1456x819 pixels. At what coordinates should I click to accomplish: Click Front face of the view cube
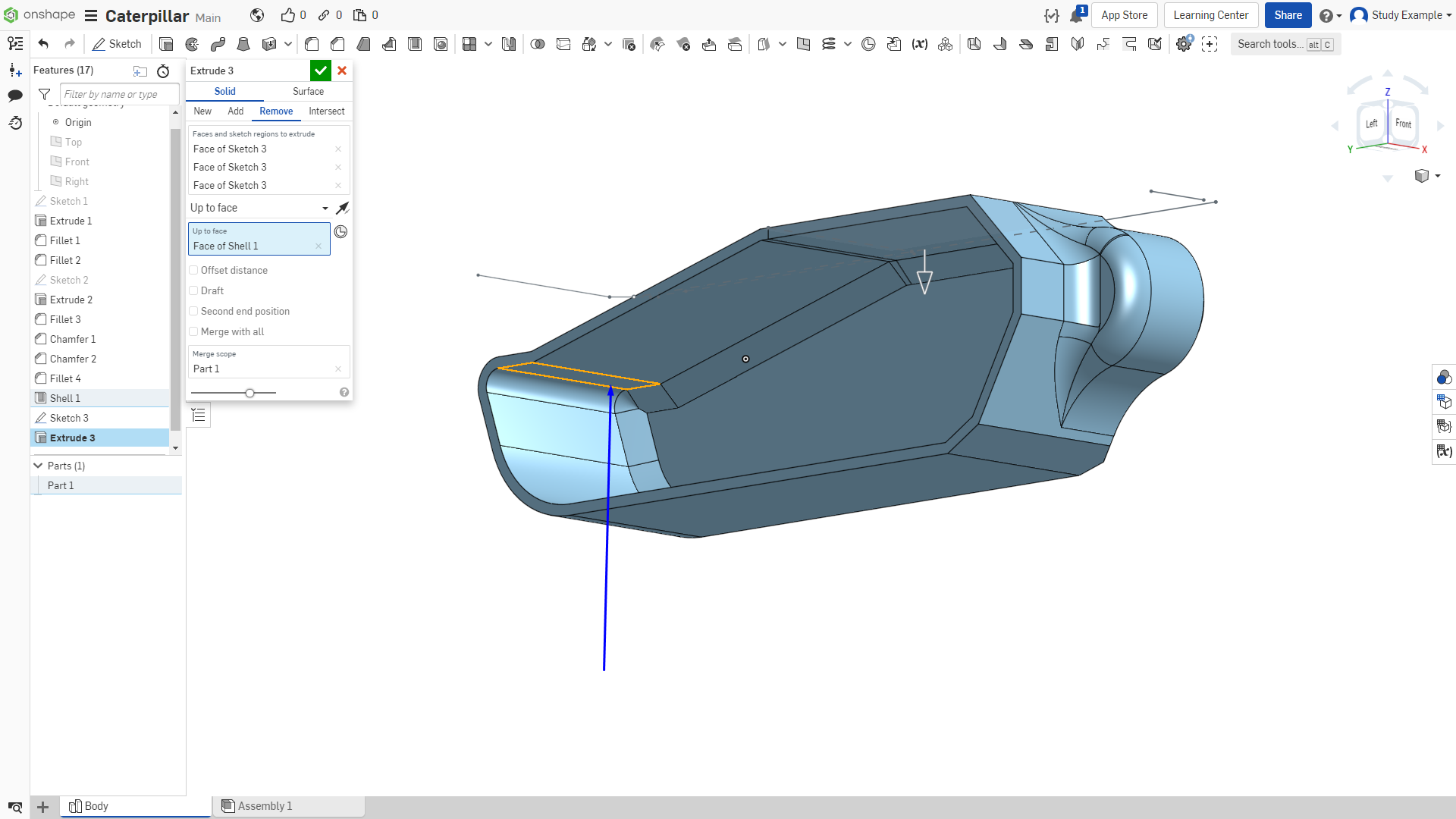(1404, 124)
